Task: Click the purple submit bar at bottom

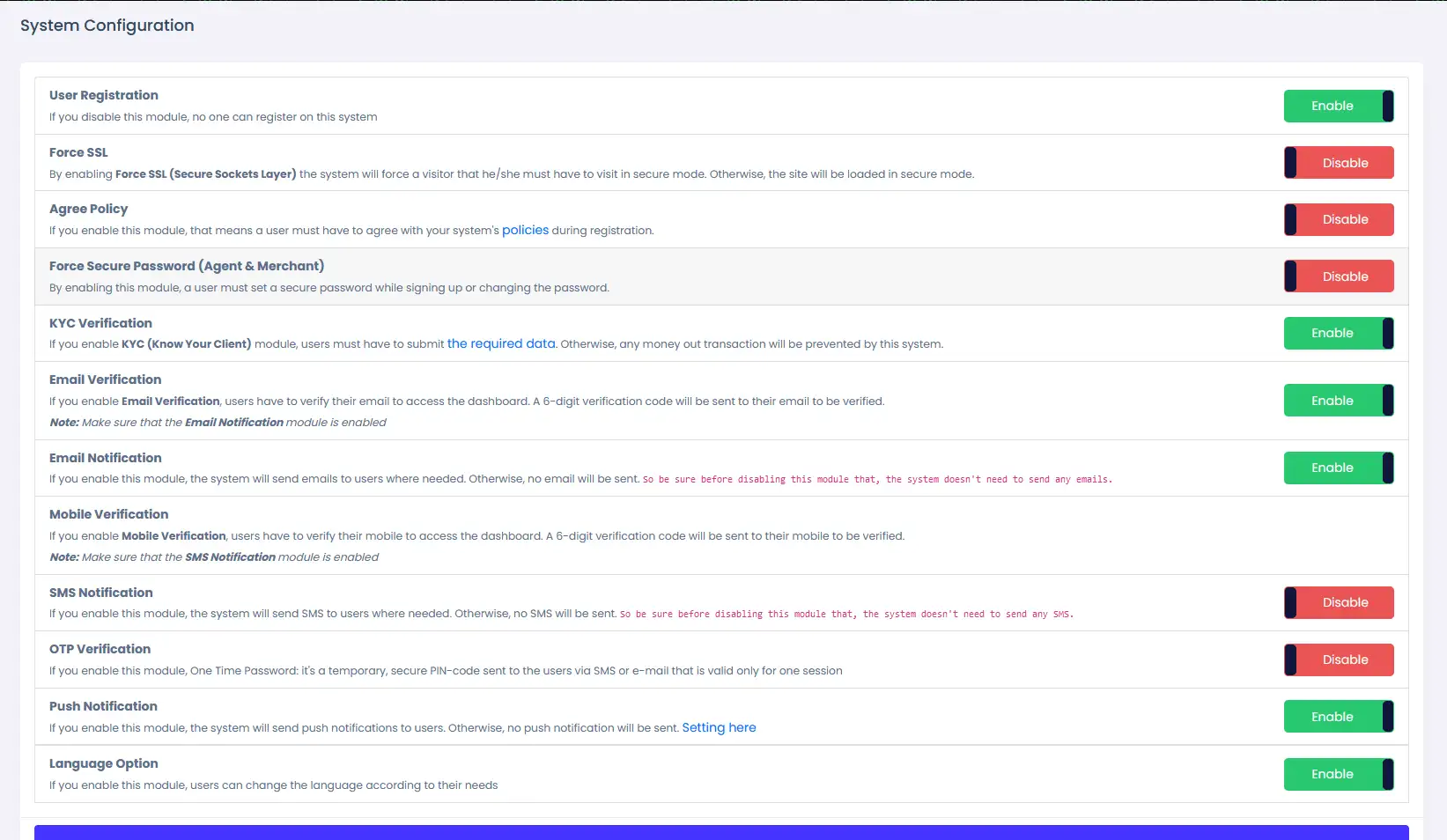Action: click(x=721, y=833)
